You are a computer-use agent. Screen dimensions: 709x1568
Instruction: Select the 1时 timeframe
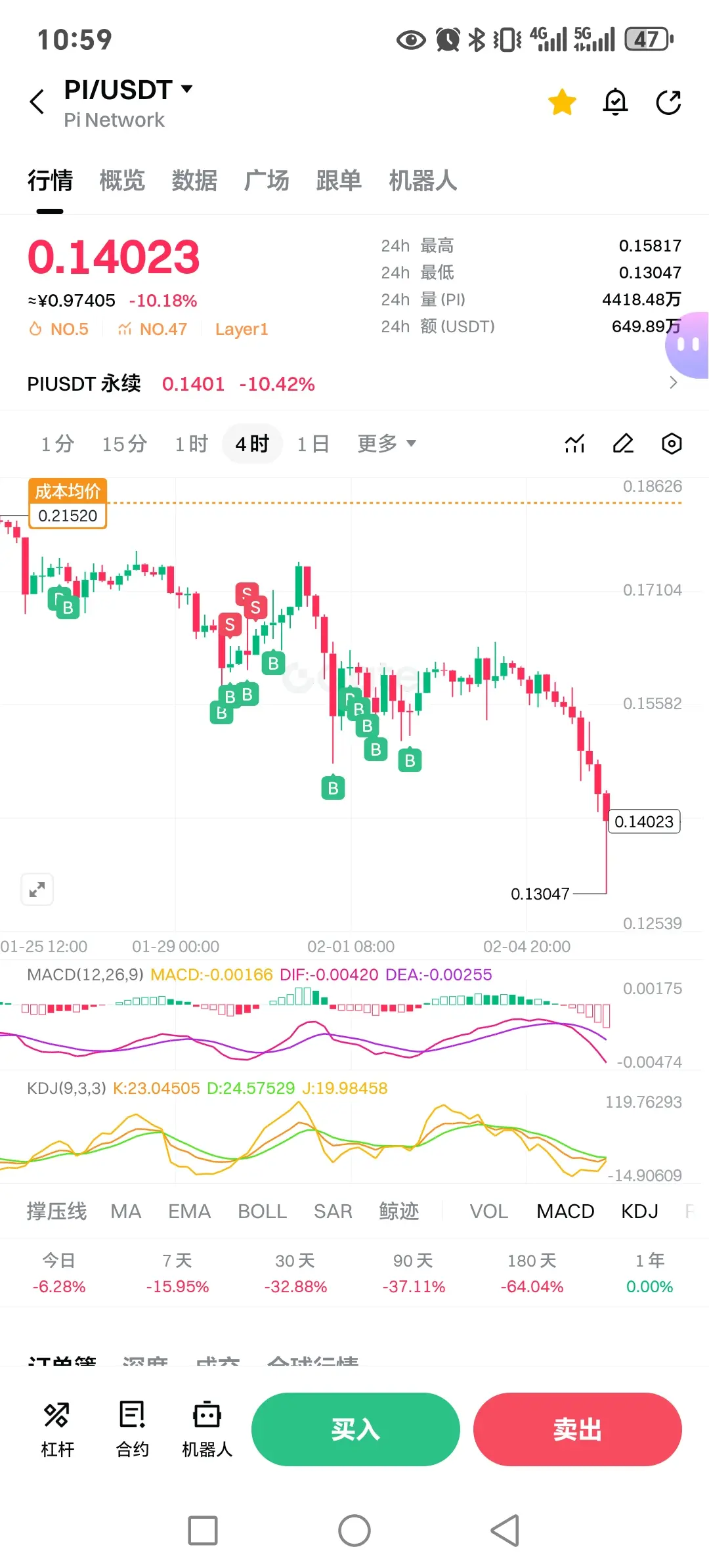click(191, 444)
